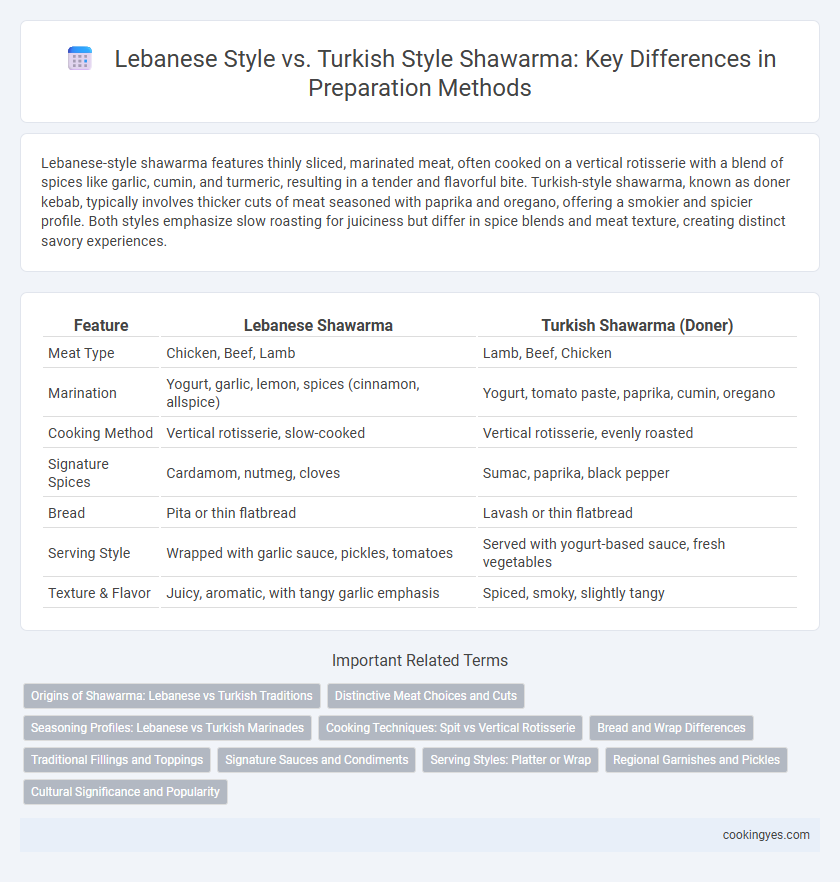This screenshot has height=882, width=840.
Task: Open 'Cooking Techniques: Spit vs Vertical Rotisserie' tag
Action: pos(451,728)
